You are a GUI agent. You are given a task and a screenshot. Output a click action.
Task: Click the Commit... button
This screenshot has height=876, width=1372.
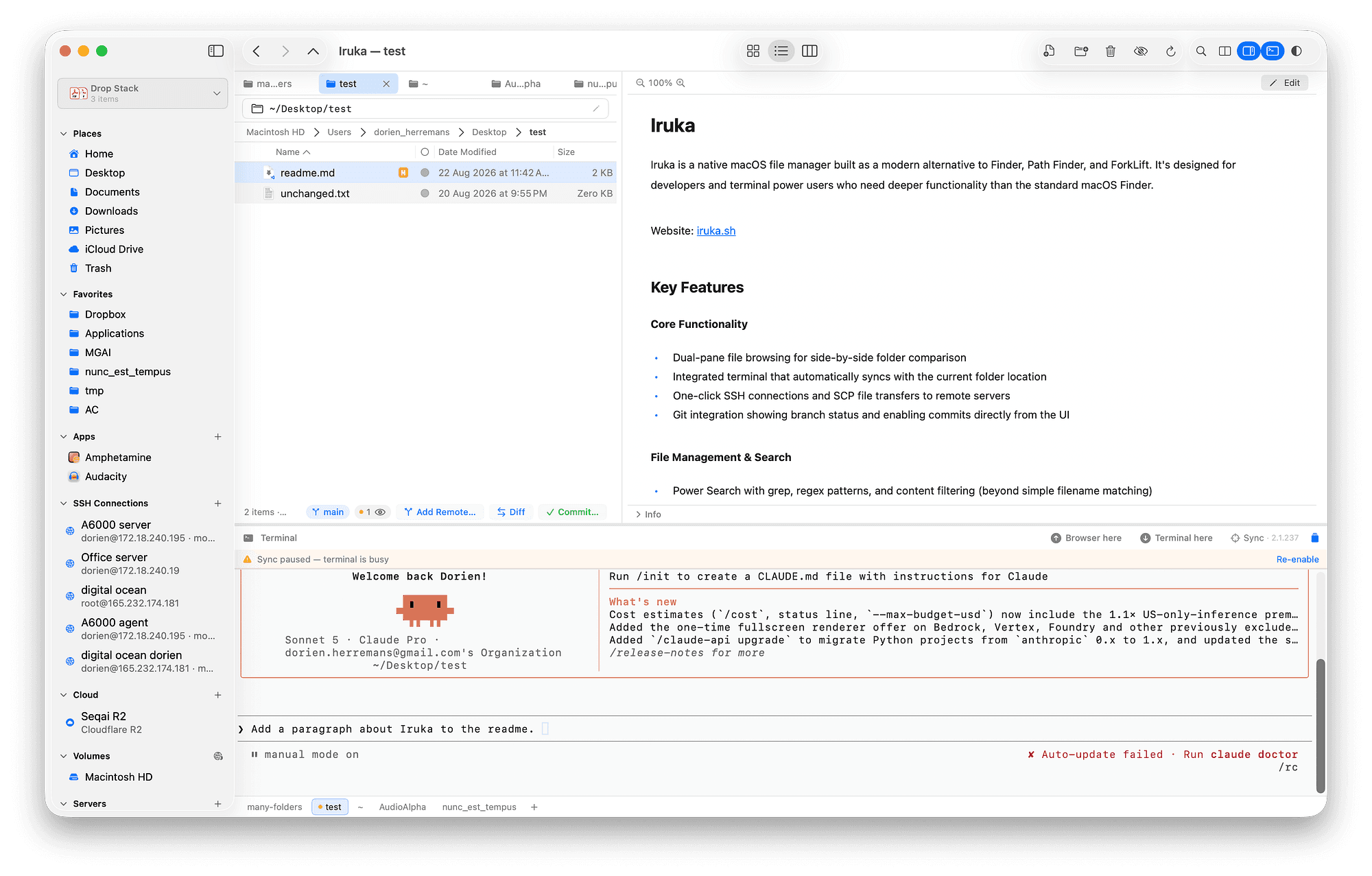[x=572, y=512]
